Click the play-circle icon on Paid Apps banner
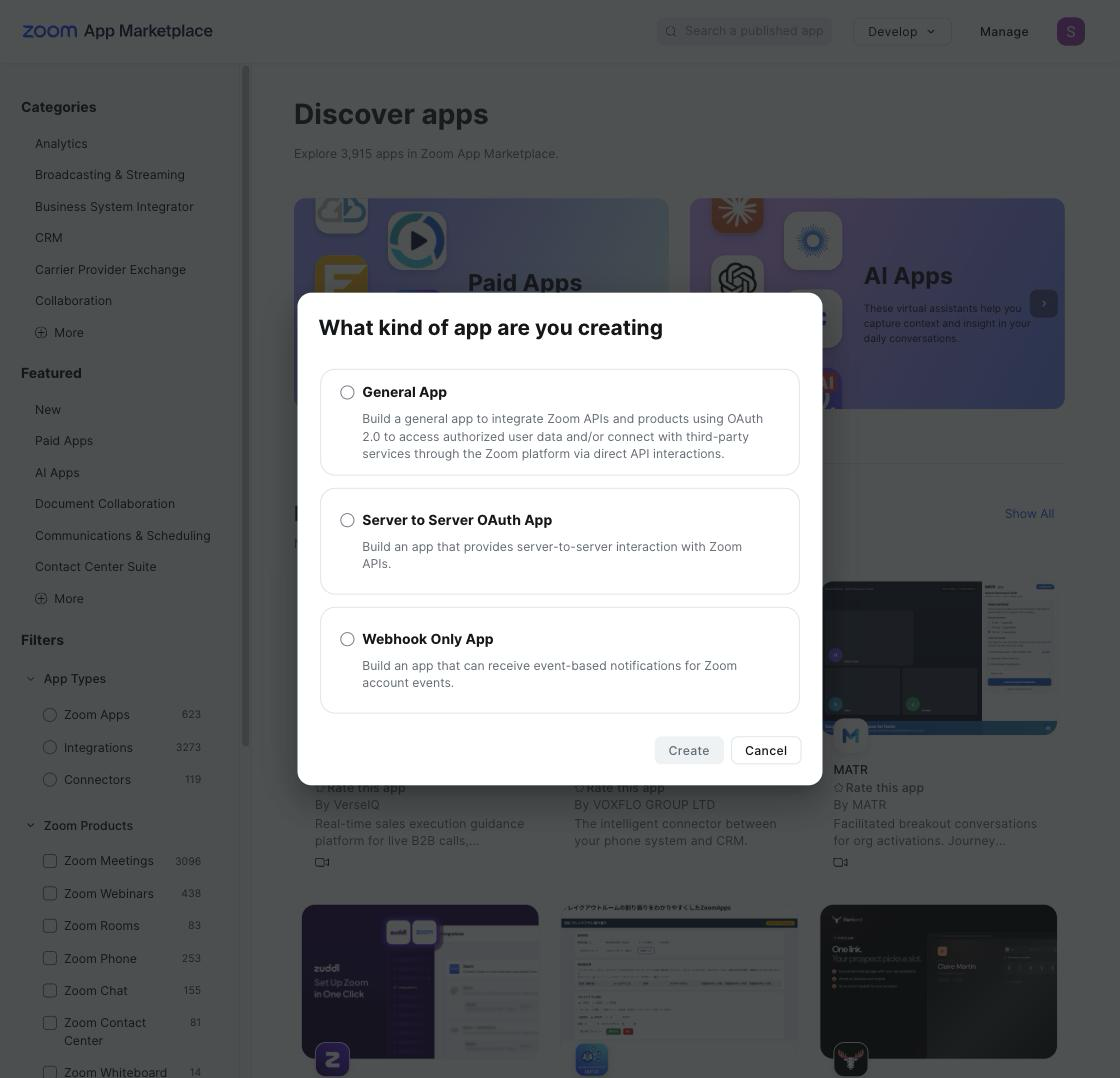The width and height of the screenshot is (1120, 1078). click(417, 241)
